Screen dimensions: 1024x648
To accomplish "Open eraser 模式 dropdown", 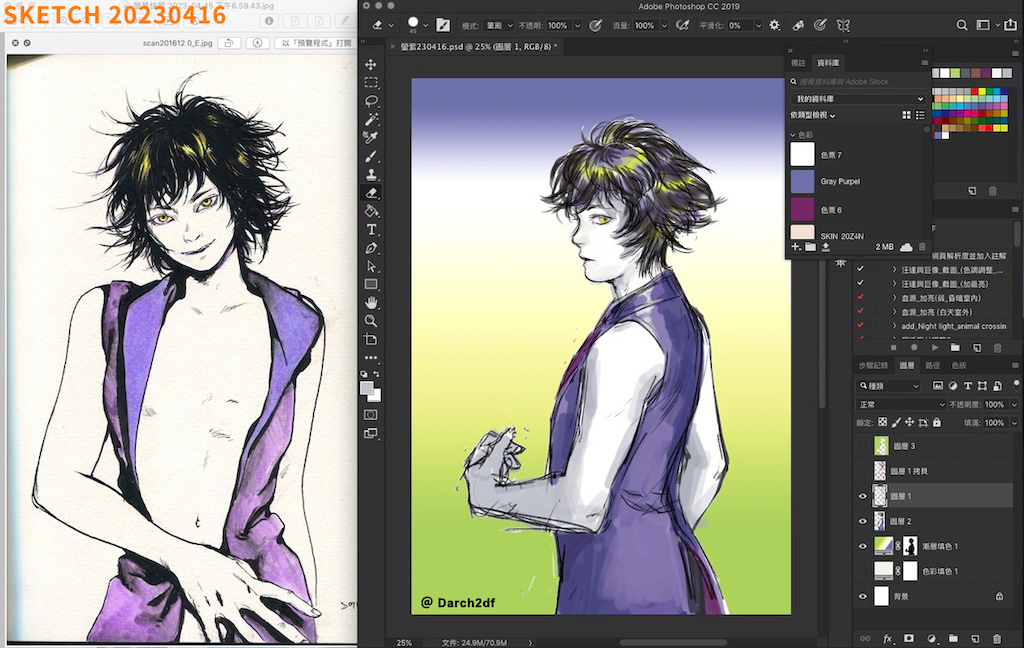I will (x=500, y=25).
